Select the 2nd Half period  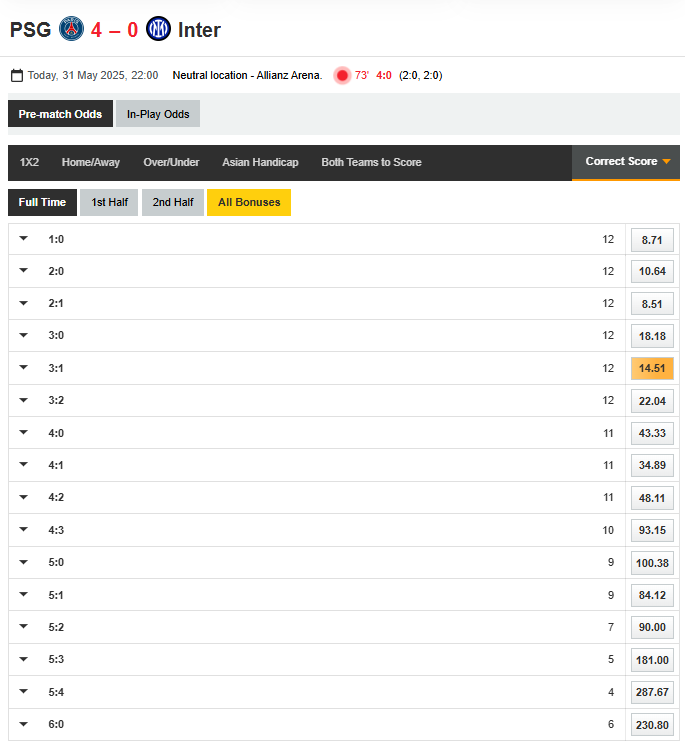coord(173,202)
